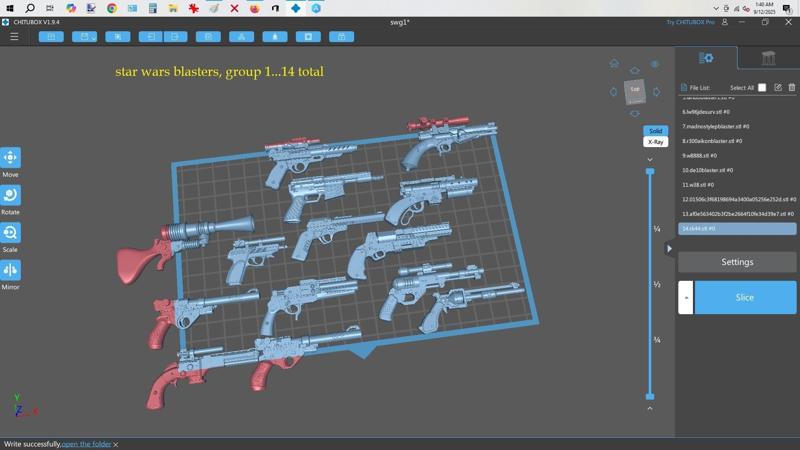Select file 6.bef6jdesurv.stl in the list
800x450 pixels.
coord(737,112)
